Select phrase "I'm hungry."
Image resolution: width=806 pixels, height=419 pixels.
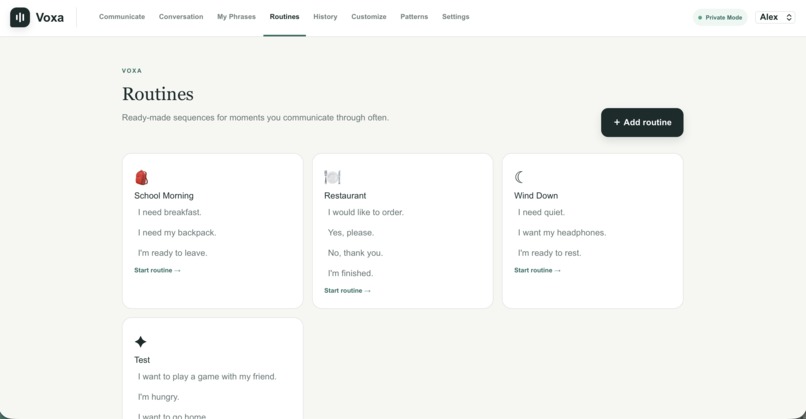point(158,397)
